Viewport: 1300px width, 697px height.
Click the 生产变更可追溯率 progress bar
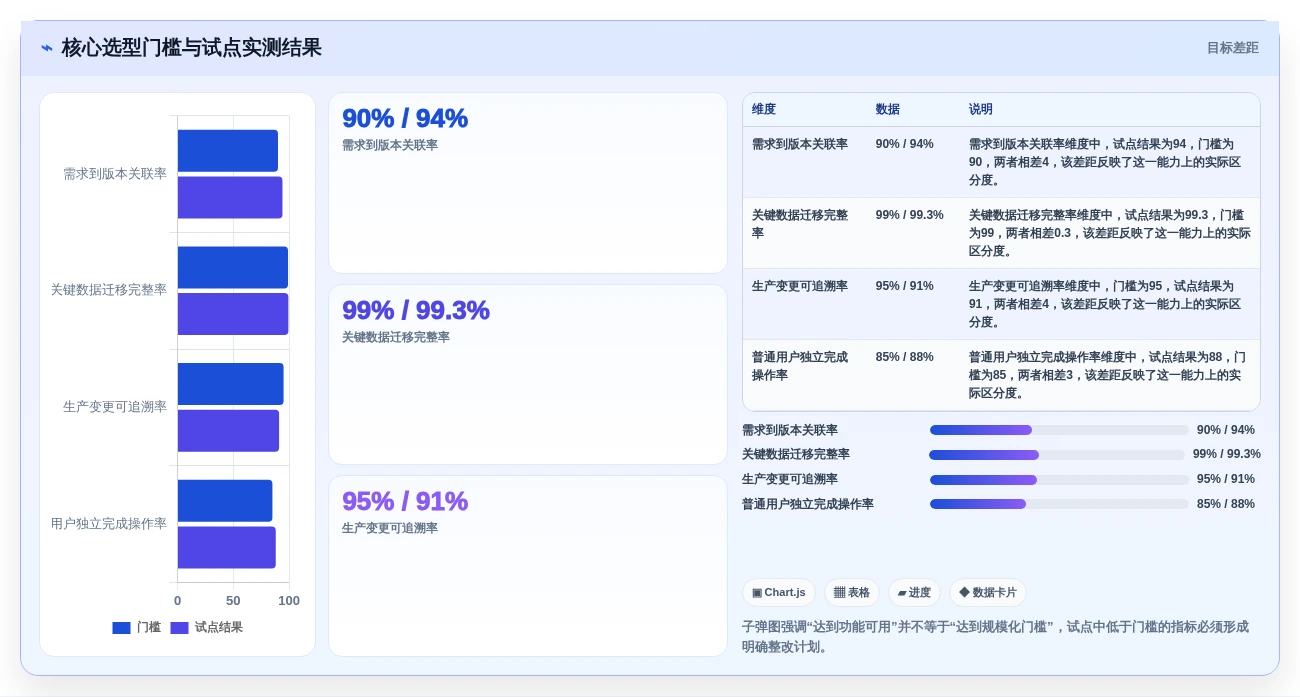tap(1059, 480)
